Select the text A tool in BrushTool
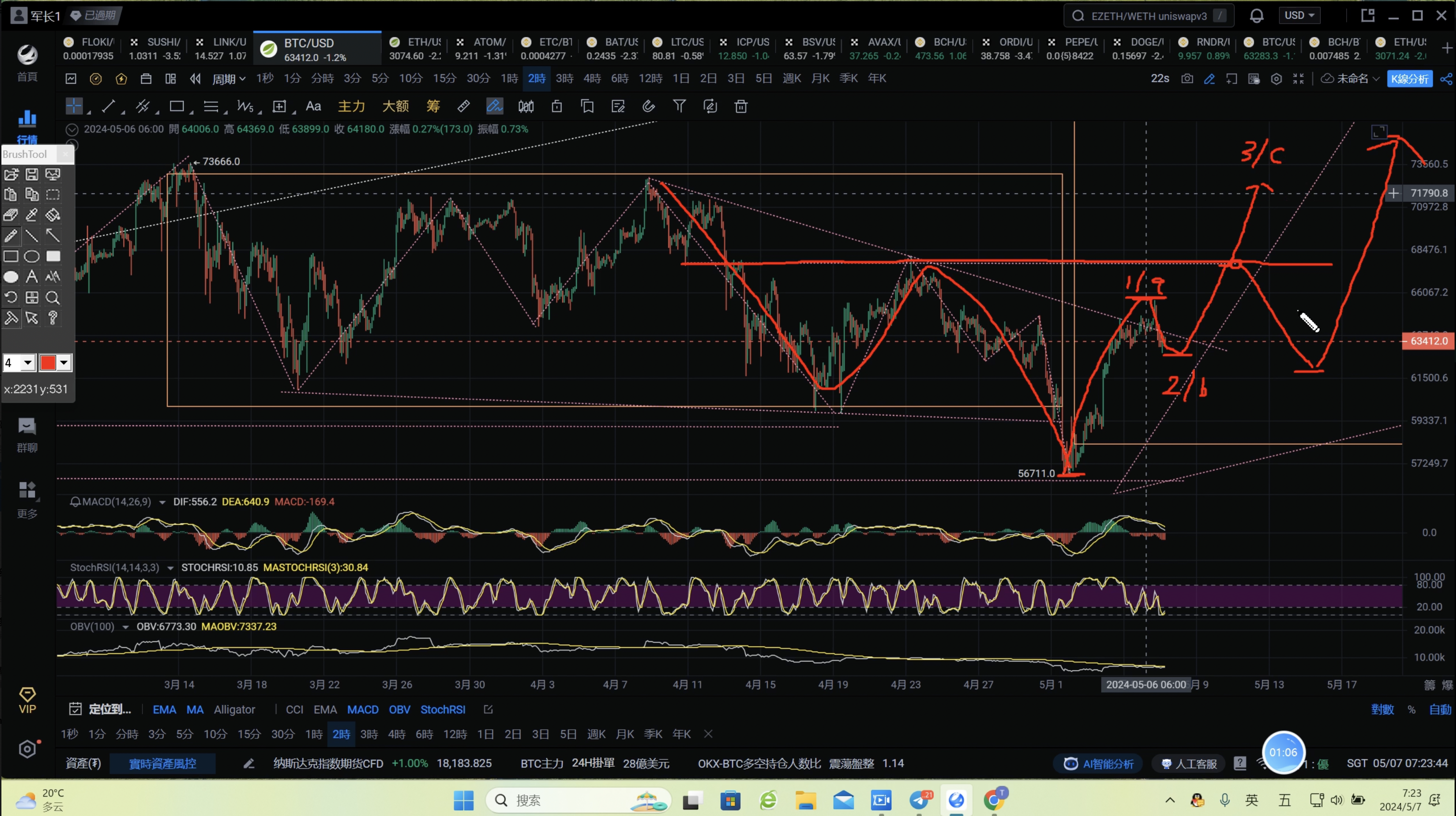Image resolution: width=1456 pixels, height=816 pixels. point(32,277)
